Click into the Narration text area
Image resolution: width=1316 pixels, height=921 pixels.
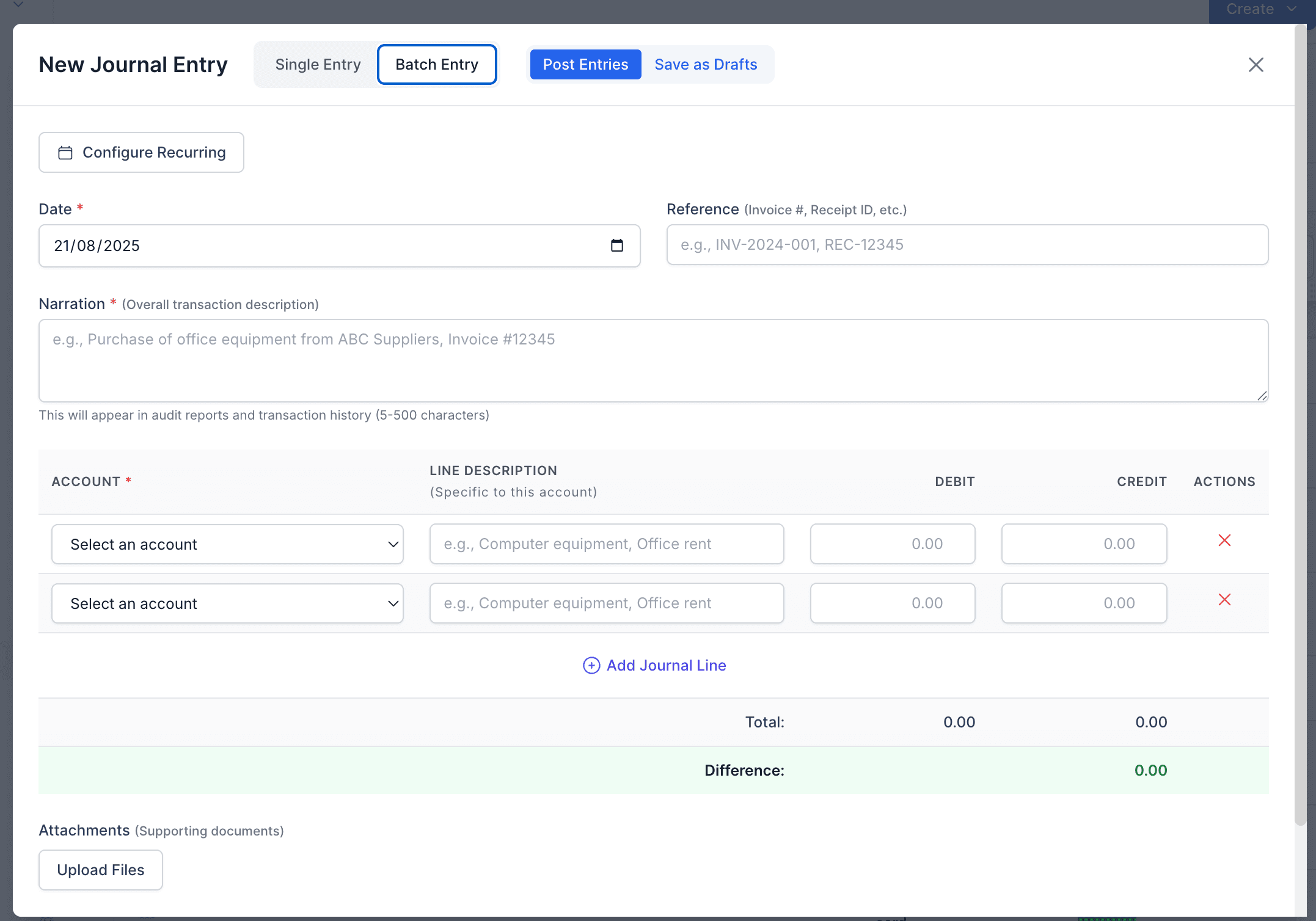click(653, 360)
